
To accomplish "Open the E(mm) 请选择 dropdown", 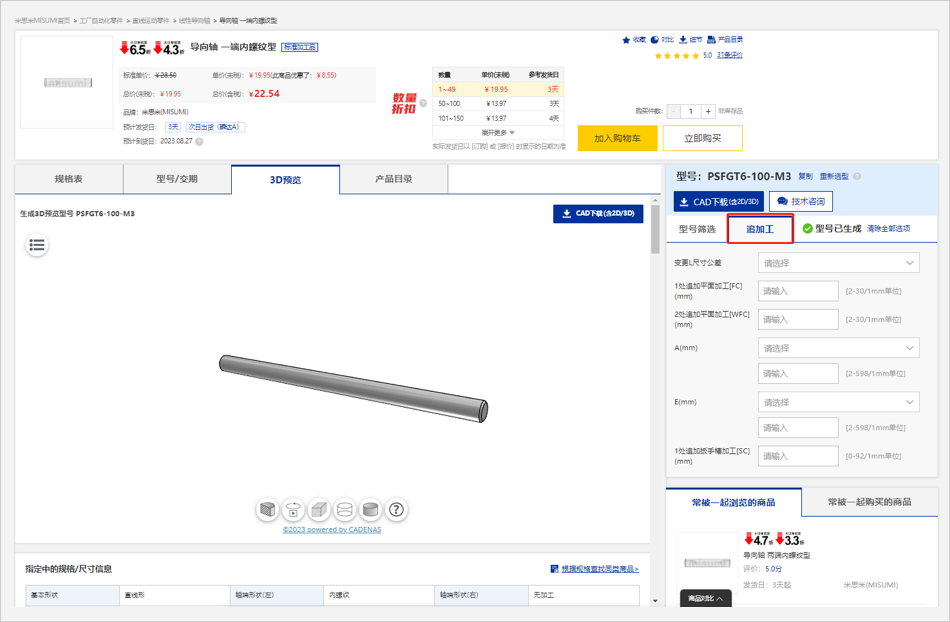I will point(838,402).
